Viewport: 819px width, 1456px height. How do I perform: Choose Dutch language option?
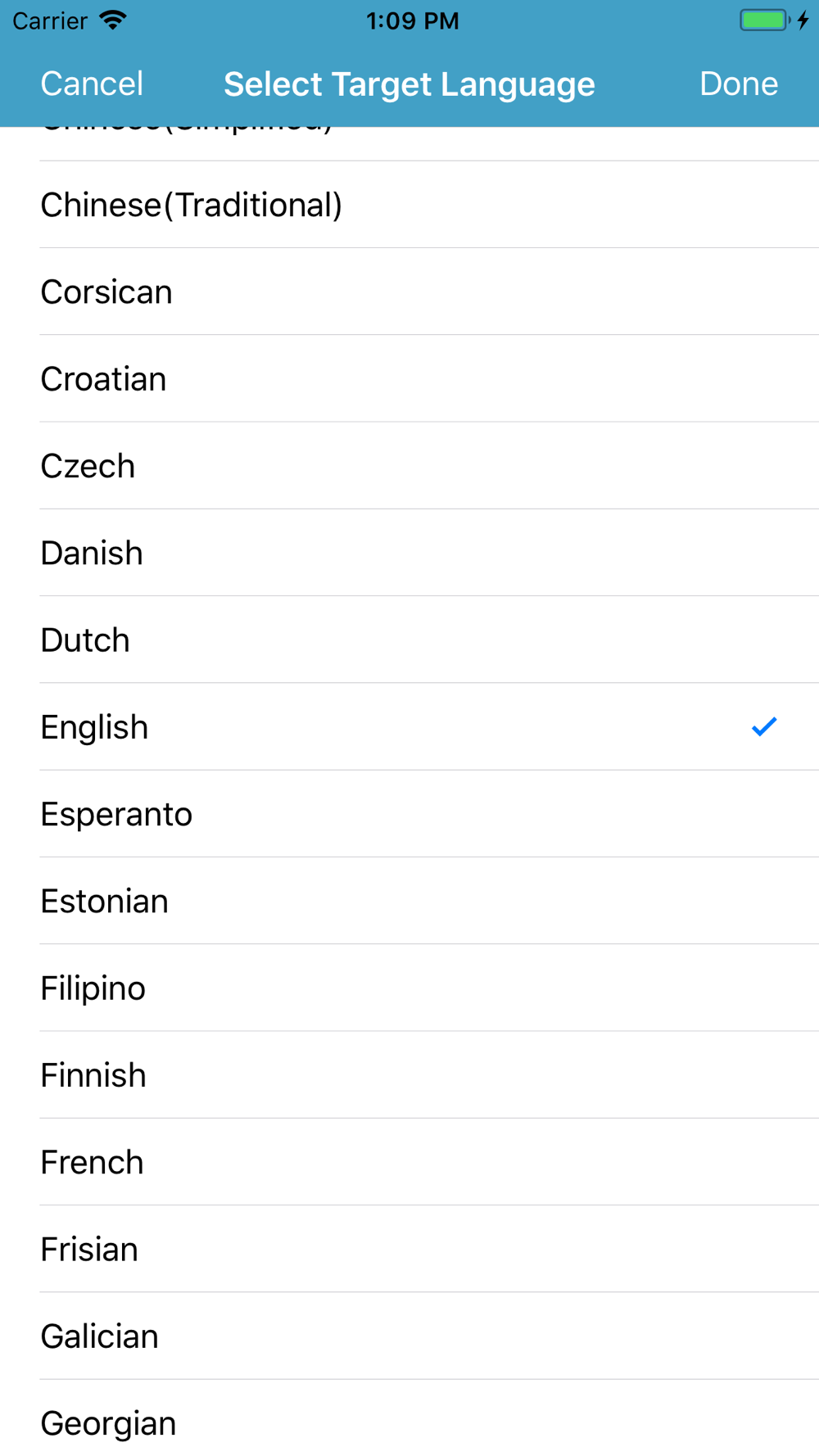[409, 640]
